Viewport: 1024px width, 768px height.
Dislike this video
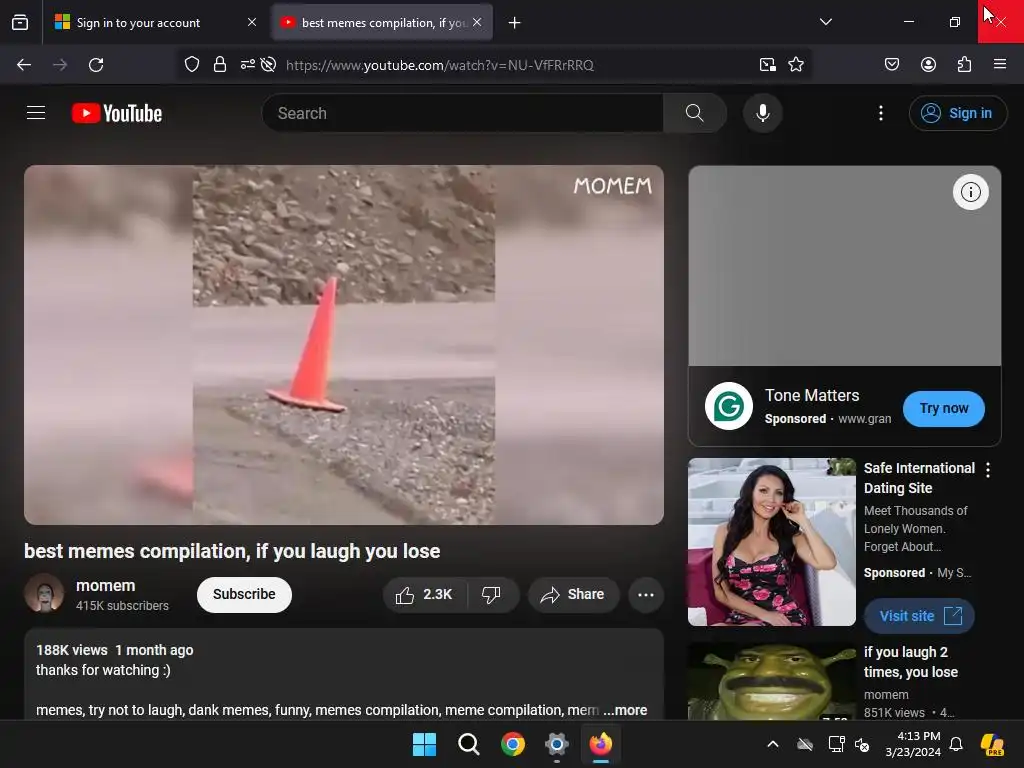click(x=492, y=594)
